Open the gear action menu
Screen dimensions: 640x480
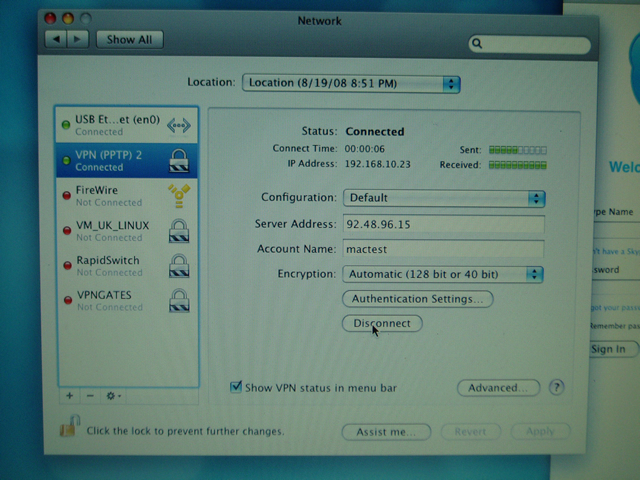pyautogui.click(x=113, y=396)
